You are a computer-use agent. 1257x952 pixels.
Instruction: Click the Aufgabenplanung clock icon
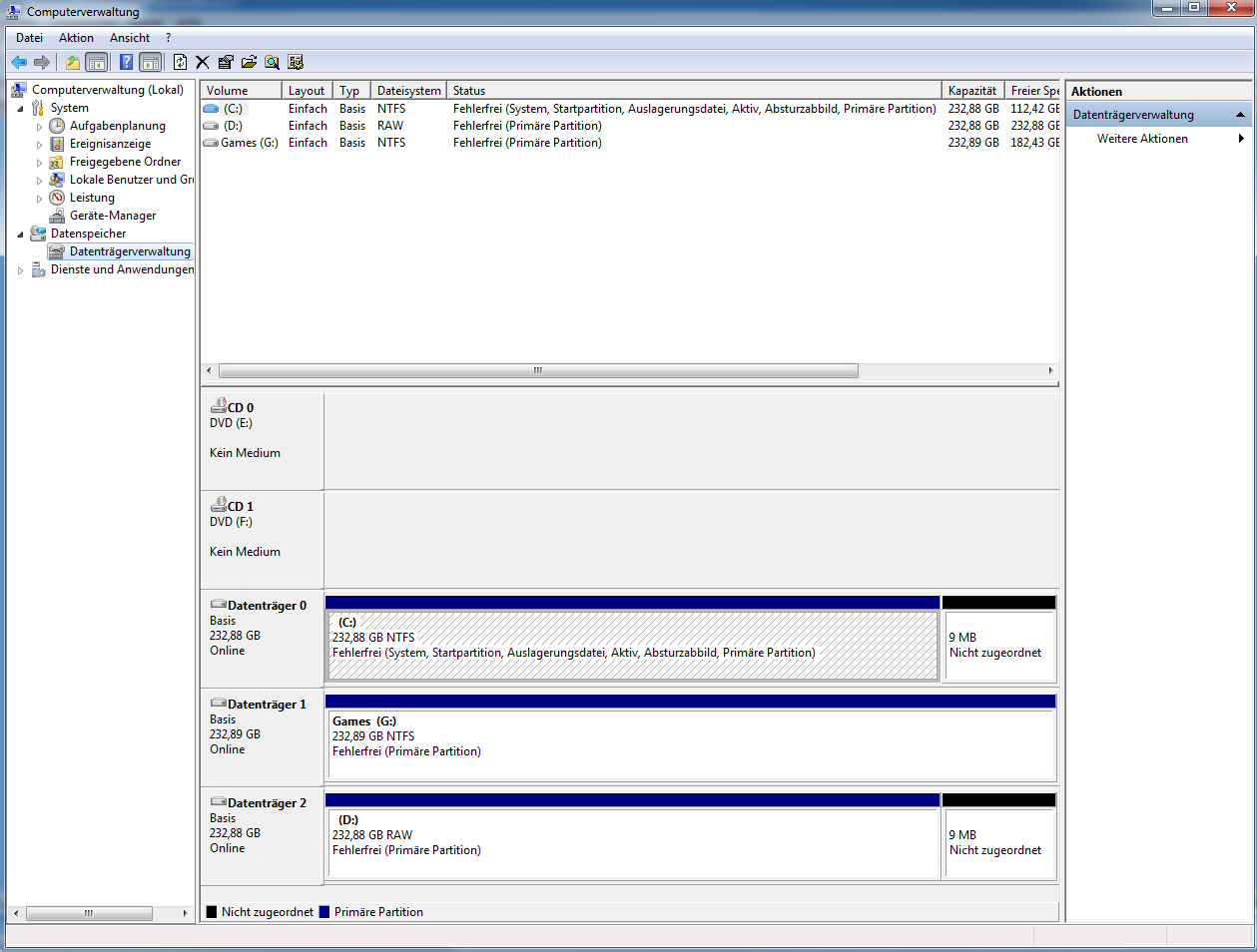57,126
